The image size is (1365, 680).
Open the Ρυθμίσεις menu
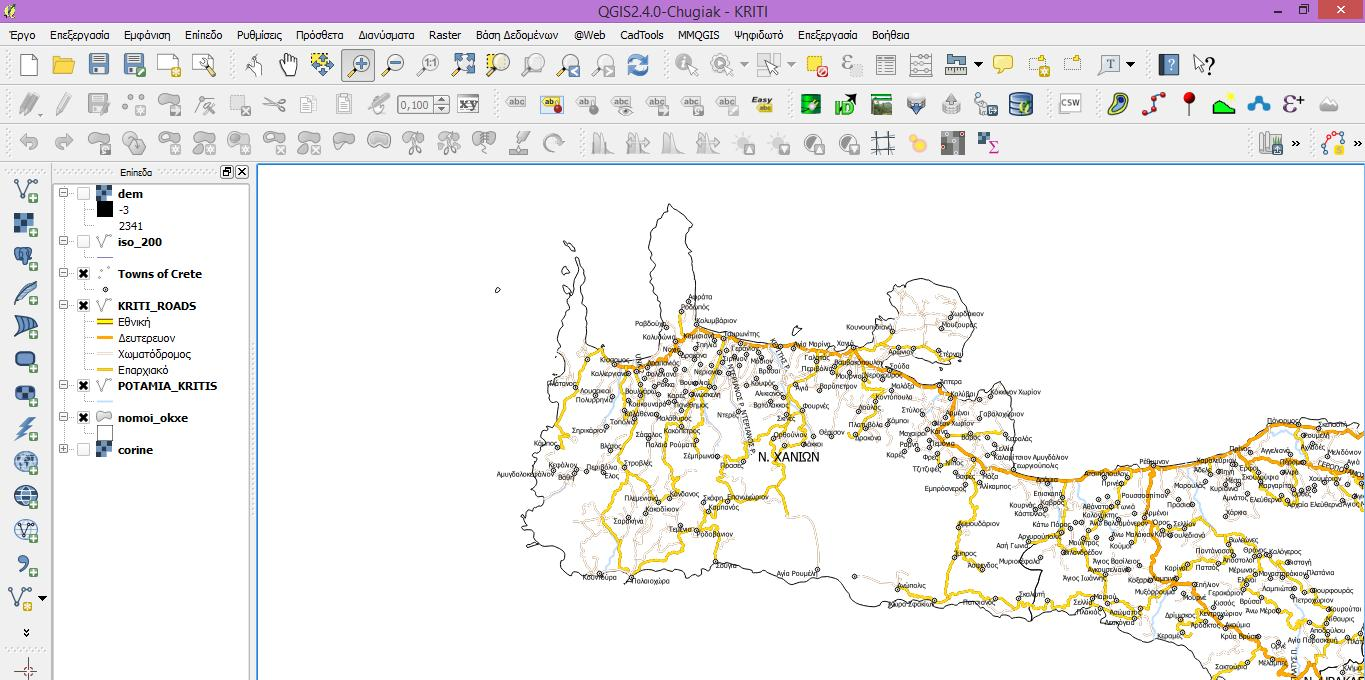pyautogui.click(x=260, y=35)
